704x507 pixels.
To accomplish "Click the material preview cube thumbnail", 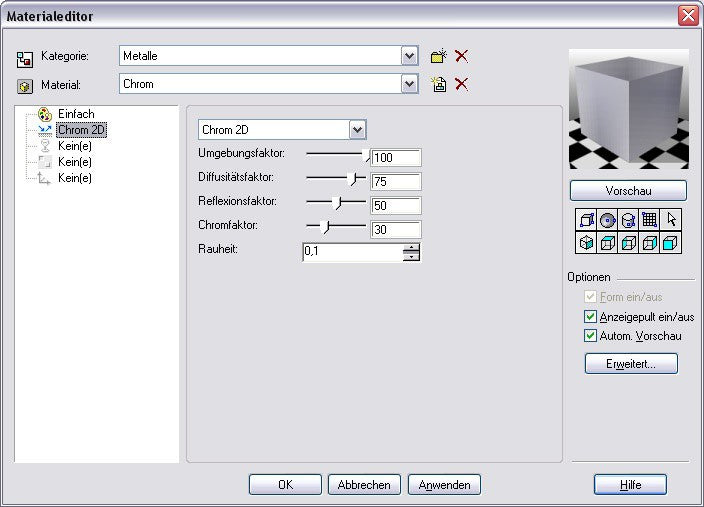I will 629,109.
